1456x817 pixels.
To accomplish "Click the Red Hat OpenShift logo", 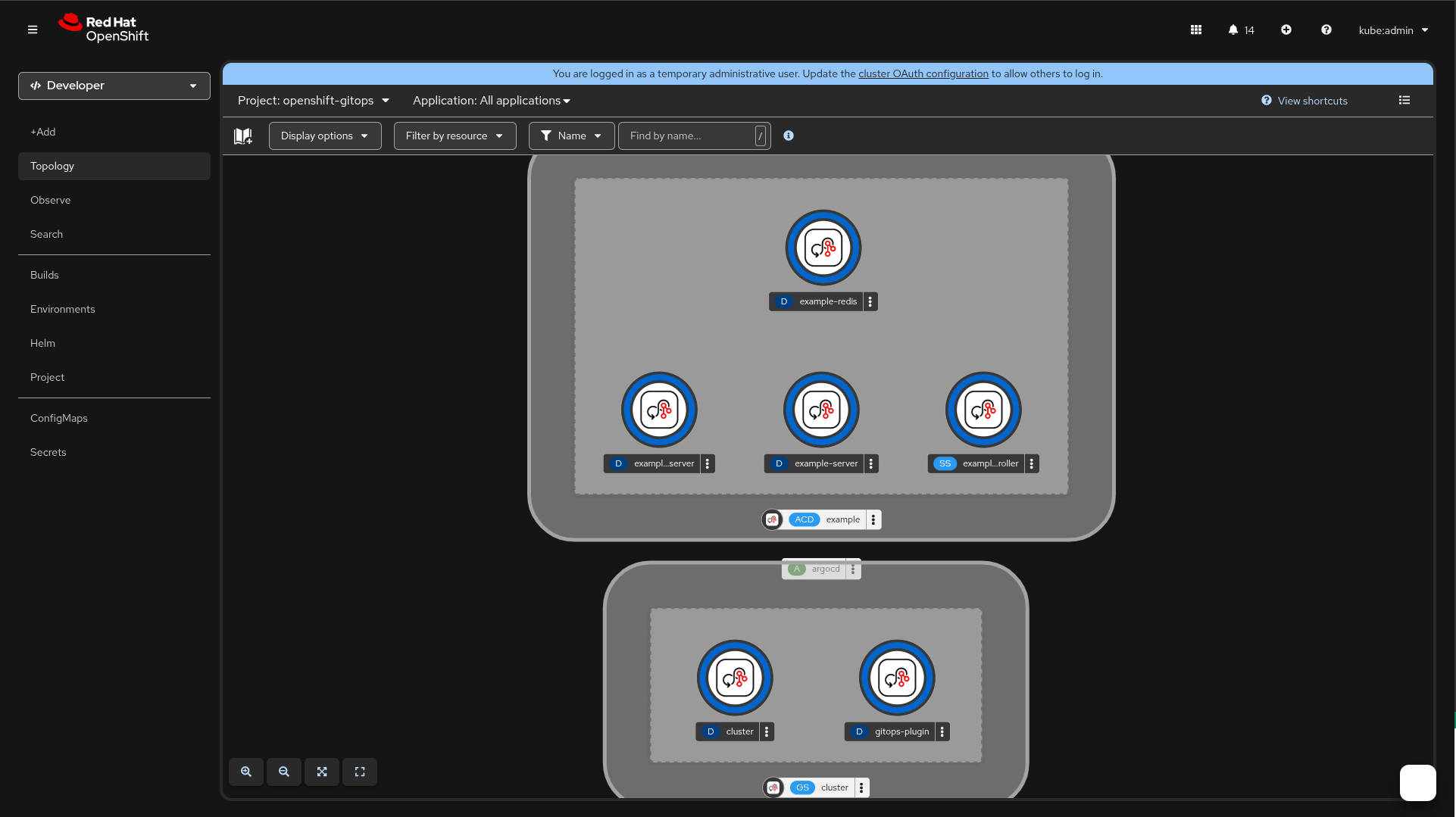I will tap(104, 29).
